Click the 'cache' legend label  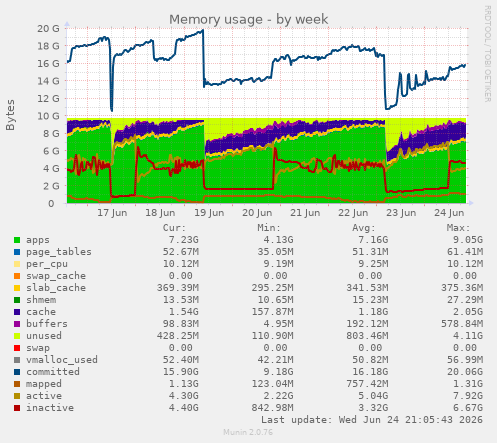(x=41, y=312)
